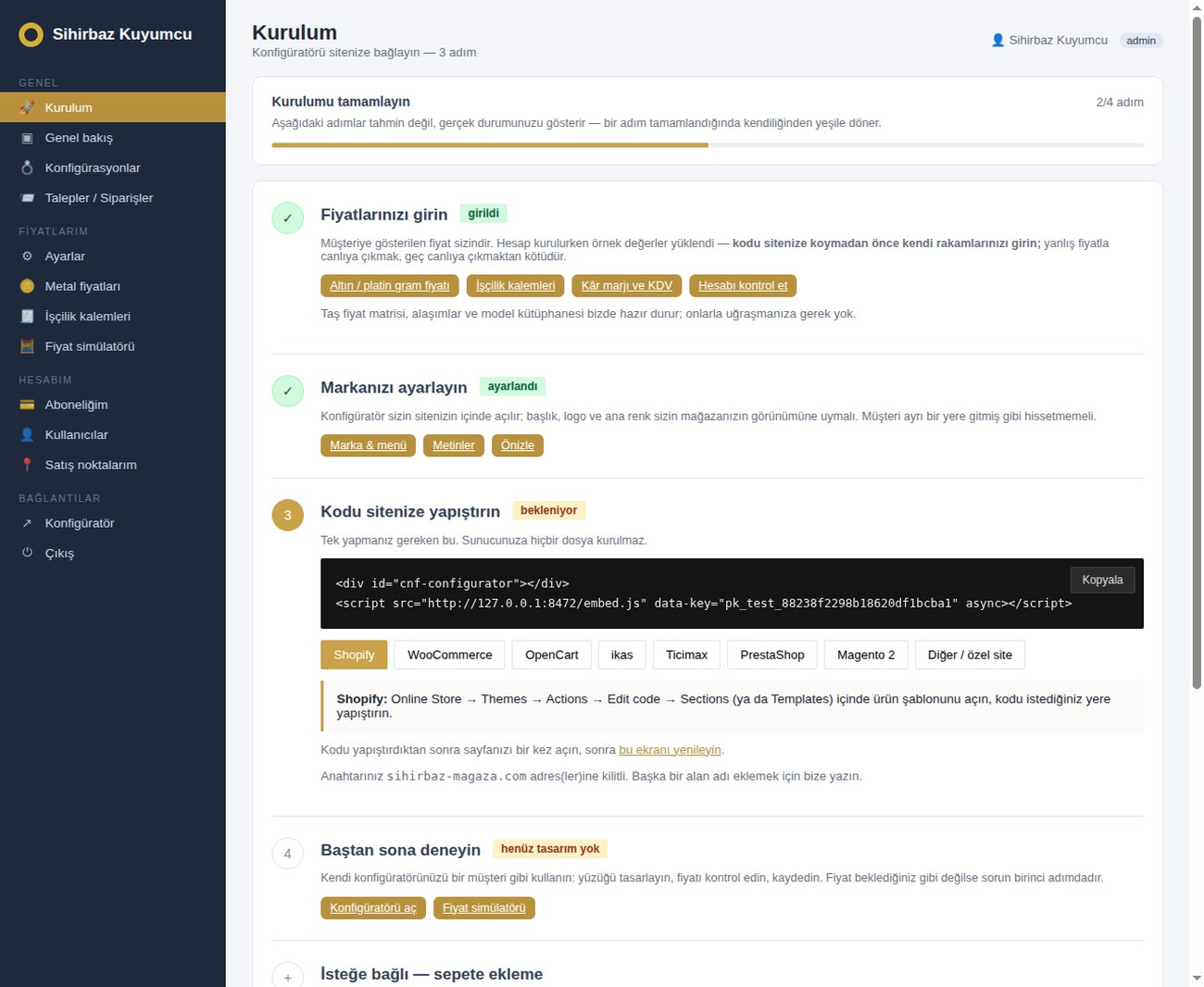Screen dimensions: 1204x987
Task: Open Kullanıcılar in the sidebar
Action: [113, 434]
